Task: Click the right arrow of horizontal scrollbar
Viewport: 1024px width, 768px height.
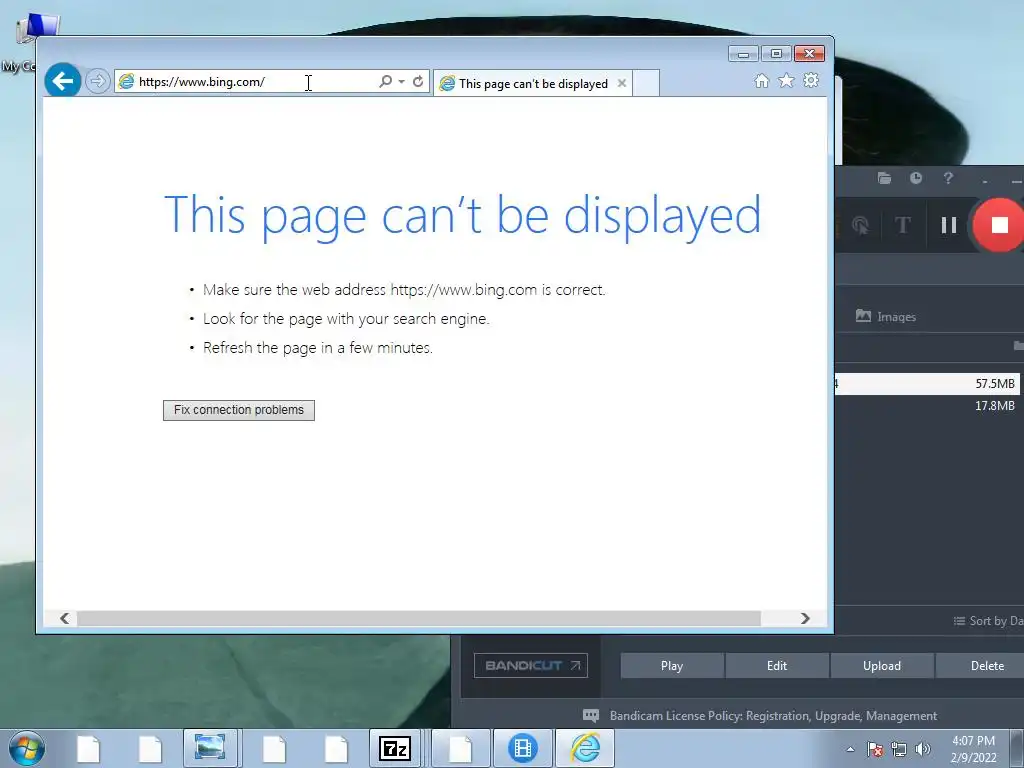Action: pyautogui.click(x=805, y=618)
